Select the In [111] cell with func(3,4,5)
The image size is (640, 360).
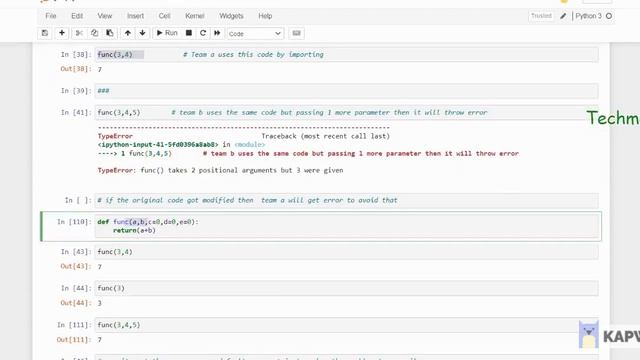[347, 325]
